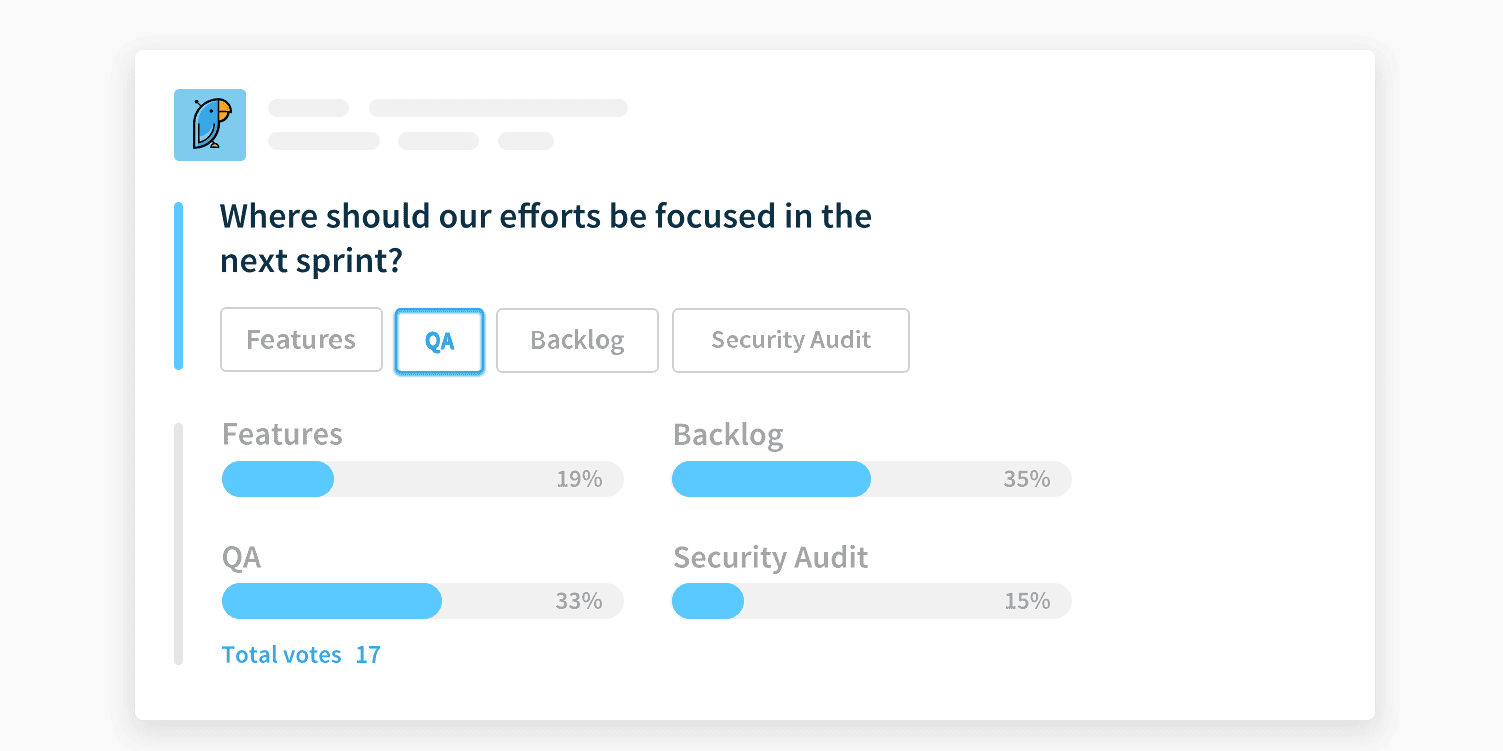
Task: Open the Total votes link
Action: (281, 655)
